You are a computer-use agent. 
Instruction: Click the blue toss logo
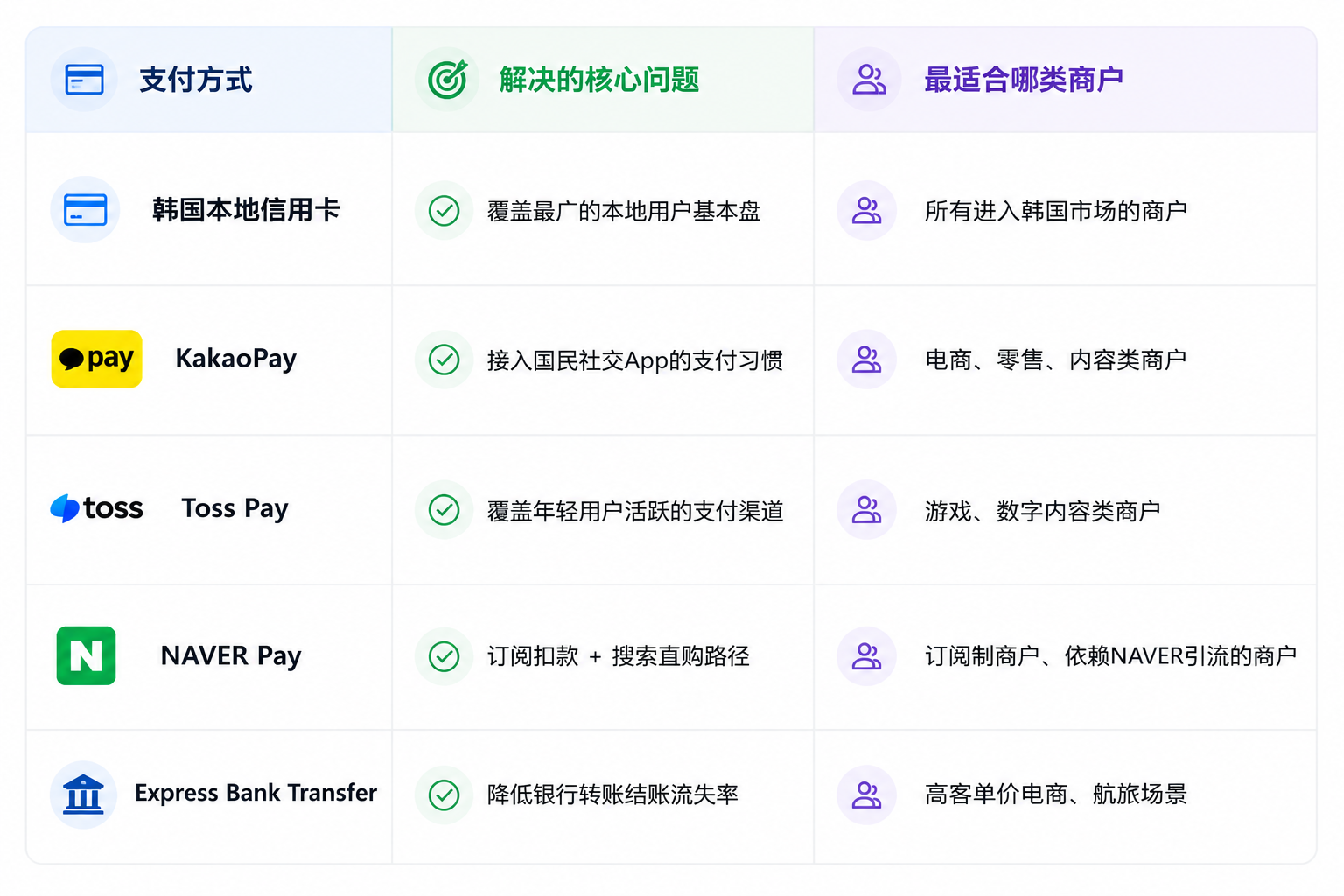96,508
